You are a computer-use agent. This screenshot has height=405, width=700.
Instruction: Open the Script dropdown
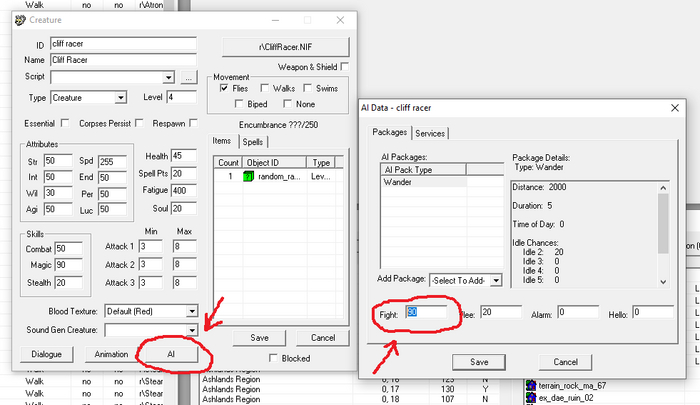click(168, 77)
